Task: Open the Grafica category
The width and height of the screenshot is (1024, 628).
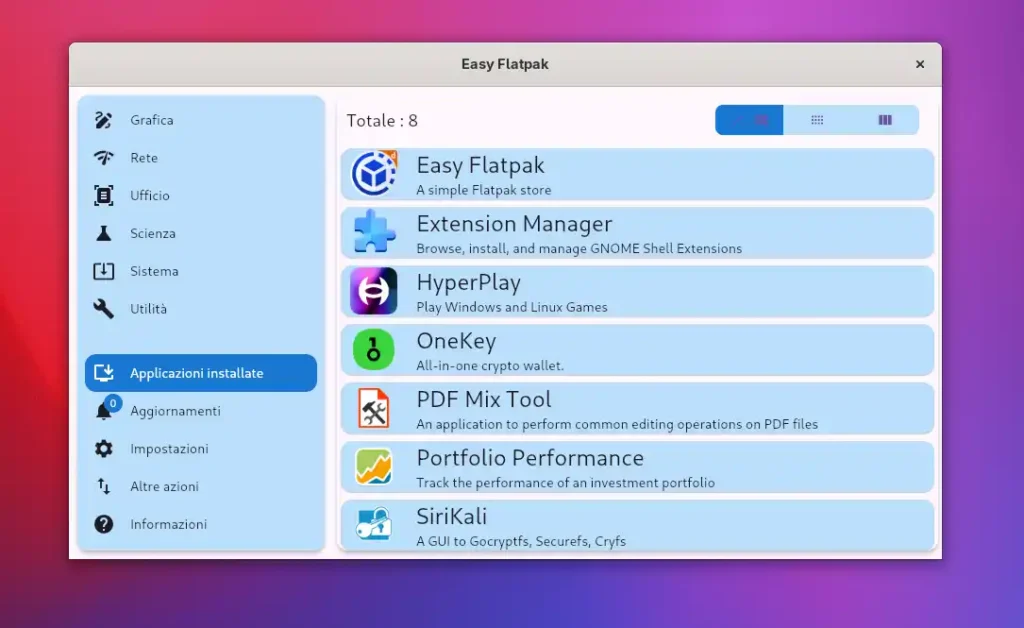Action: 151,120
